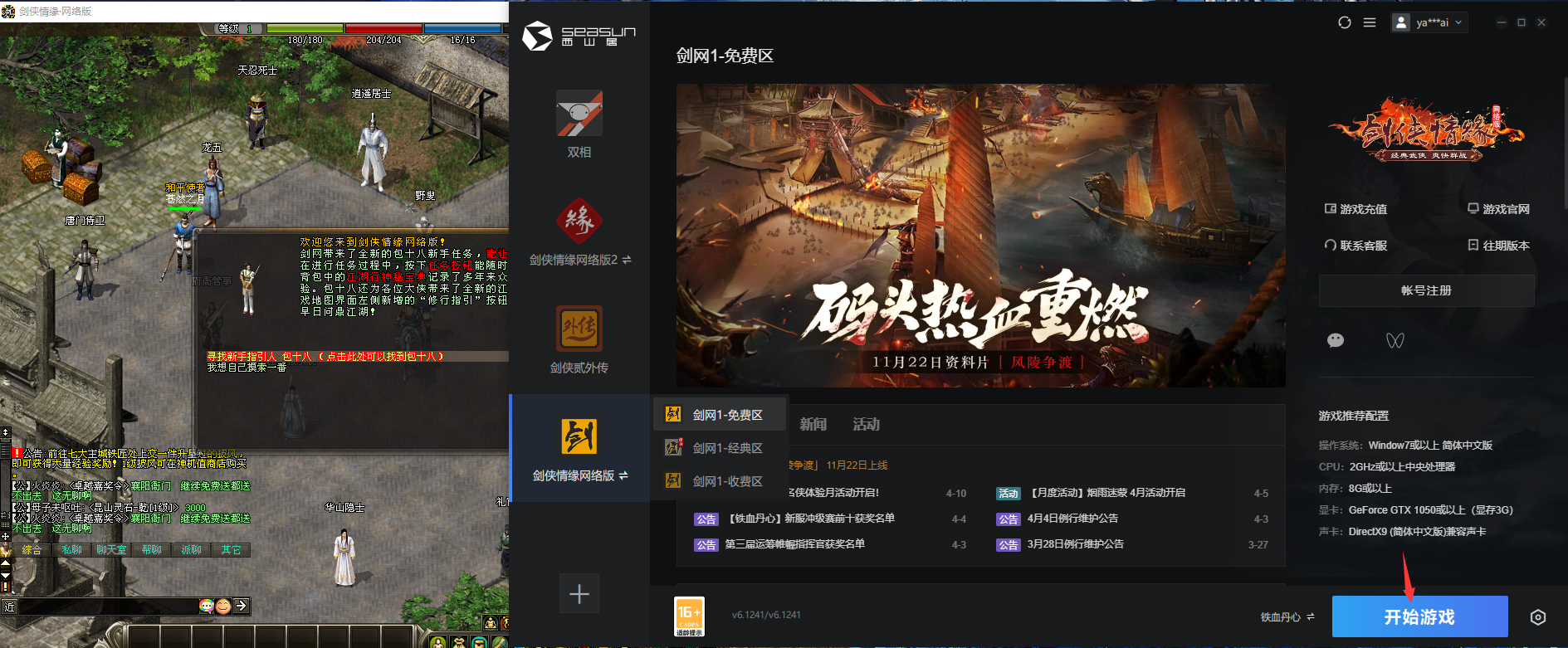The image size is (1568, 648).
Task: Open 往期版本 previous versions
Action: click(x=1498, y=246)
